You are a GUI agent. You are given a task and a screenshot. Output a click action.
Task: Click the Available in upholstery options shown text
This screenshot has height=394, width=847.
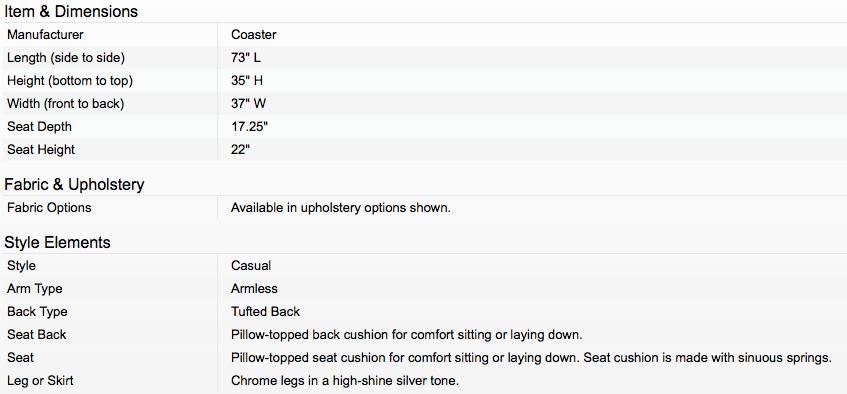341,208
